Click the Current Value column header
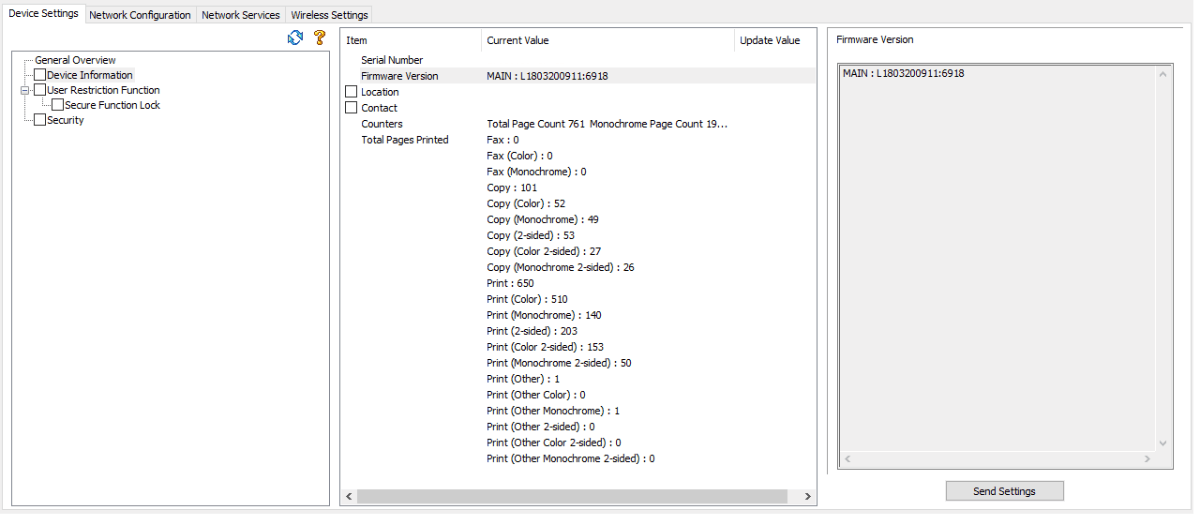This screenshot has width=1194, height=514. click(x=608, y=40)
